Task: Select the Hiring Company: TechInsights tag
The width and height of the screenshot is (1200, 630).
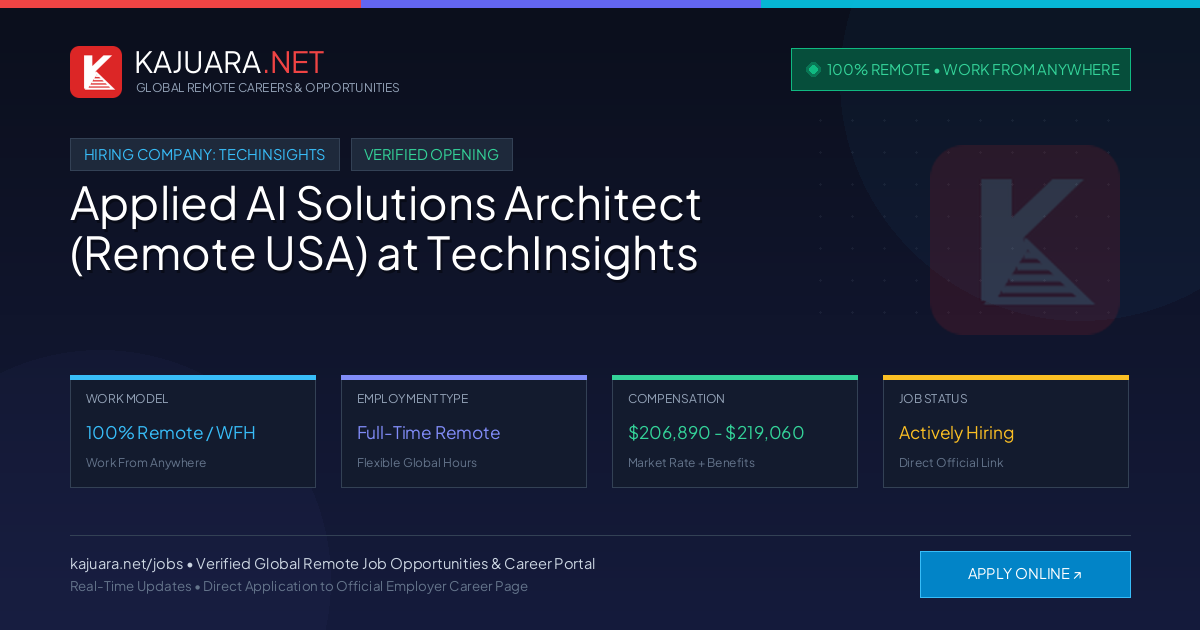Action: [x=205, y=154]
